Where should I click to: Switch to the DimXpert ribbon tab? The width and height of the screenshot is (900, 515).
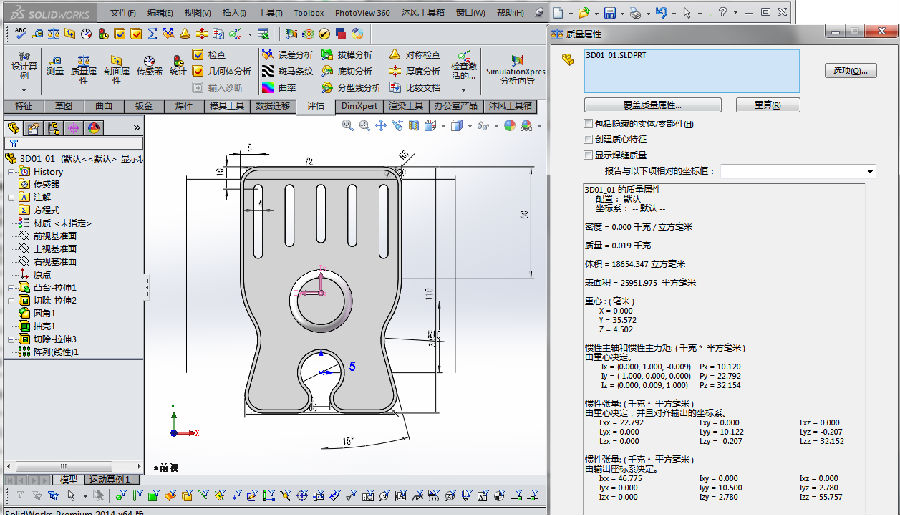(359, 106)
